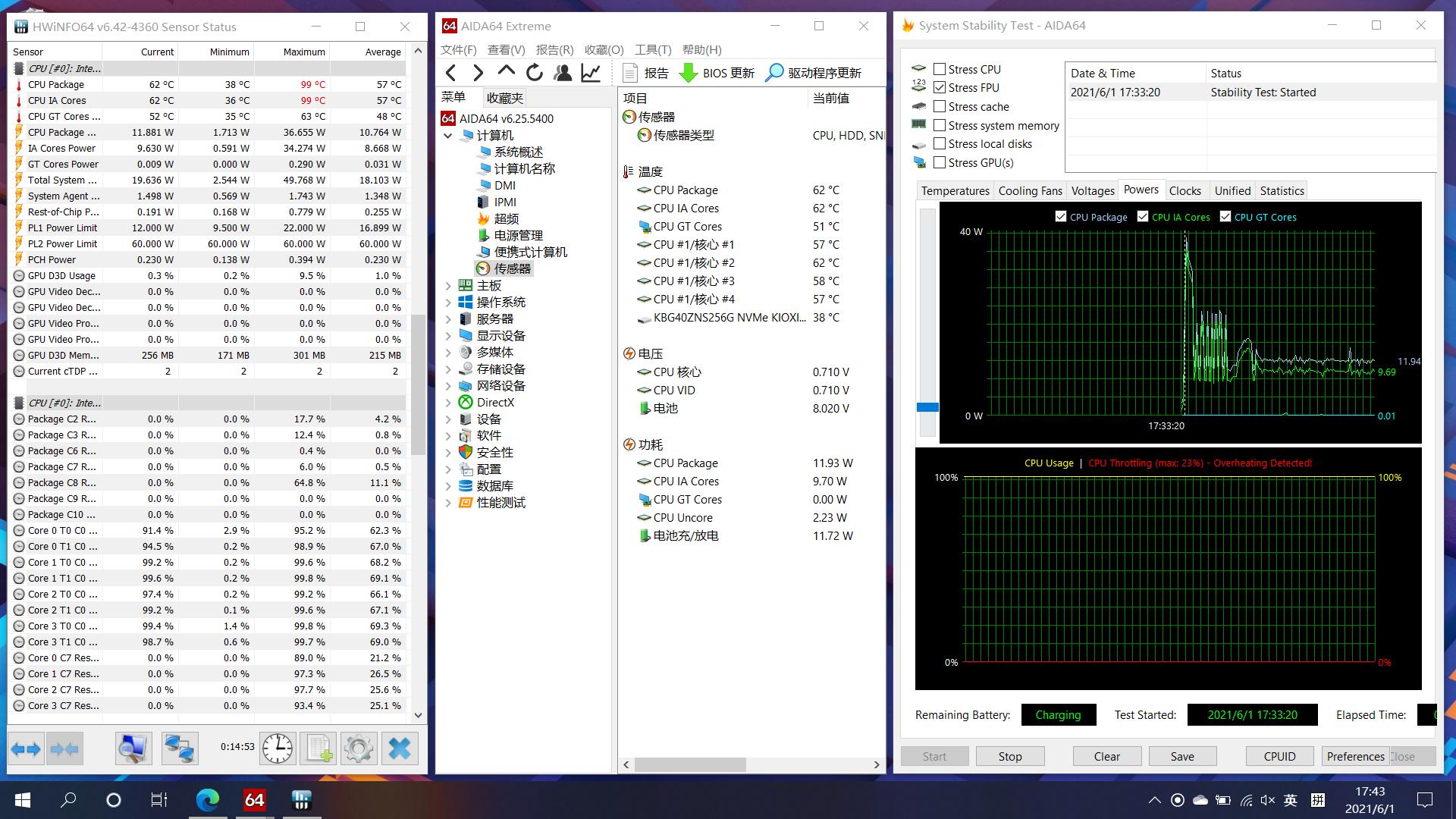Expand the 性能测试 tree node
1456x819 pixels.
tap(448, 503)
